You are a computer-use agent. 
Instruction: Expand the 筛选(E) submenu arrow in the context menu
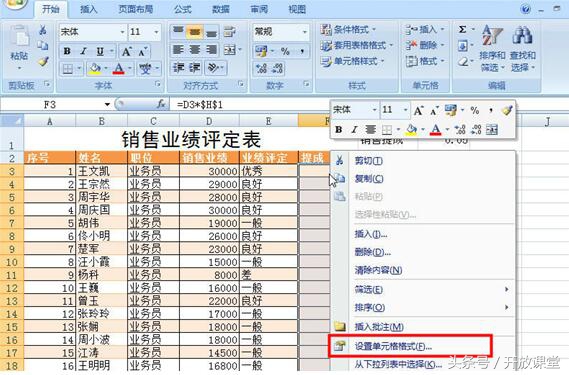click(x=507, y=289)
